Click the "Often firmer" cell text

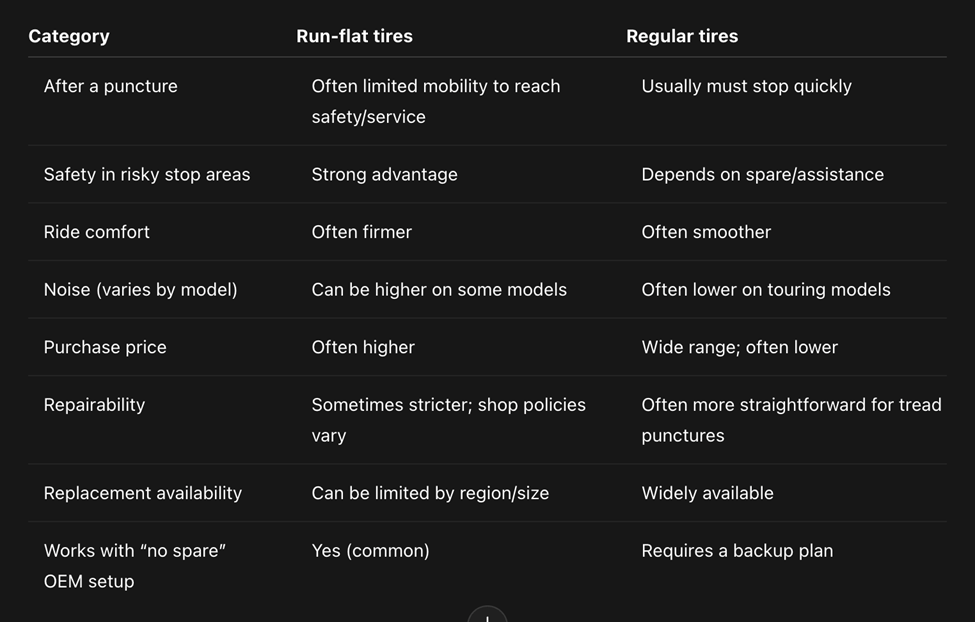coord(361,232)
